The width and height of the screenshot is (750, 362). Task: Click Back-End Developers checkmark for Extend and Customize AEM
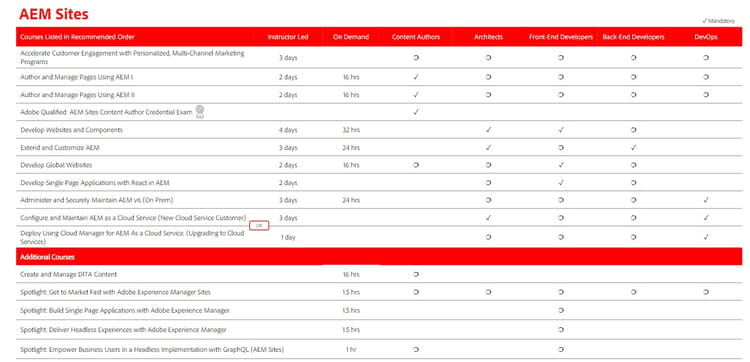pos(633,147)
